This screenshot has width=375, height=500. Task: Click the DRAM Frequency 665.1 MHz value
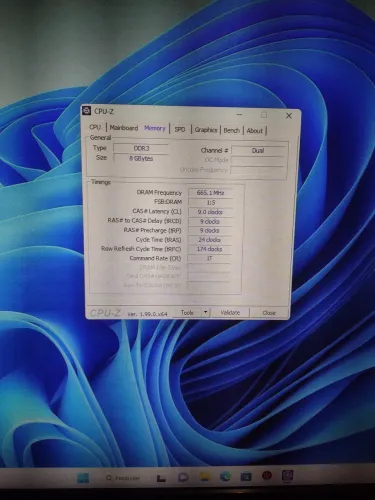tap(210, 193)
